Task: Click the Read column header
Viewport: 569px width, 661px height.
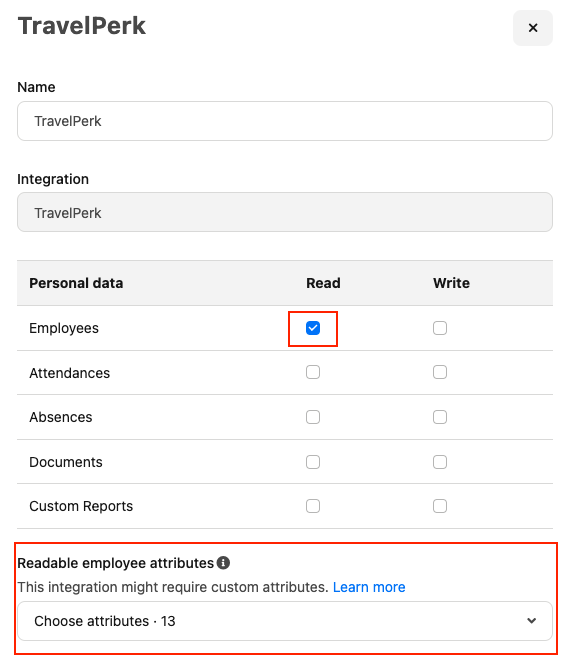Action: [x=323, y=283]
